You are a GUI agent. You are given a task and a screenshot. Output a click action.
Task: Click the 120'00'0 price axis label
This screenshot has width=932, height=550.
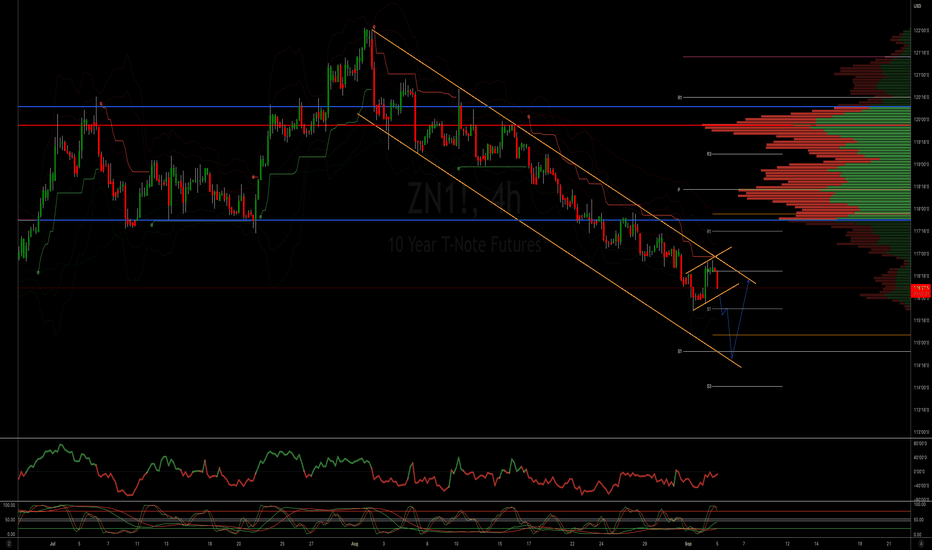coord(921,120)
